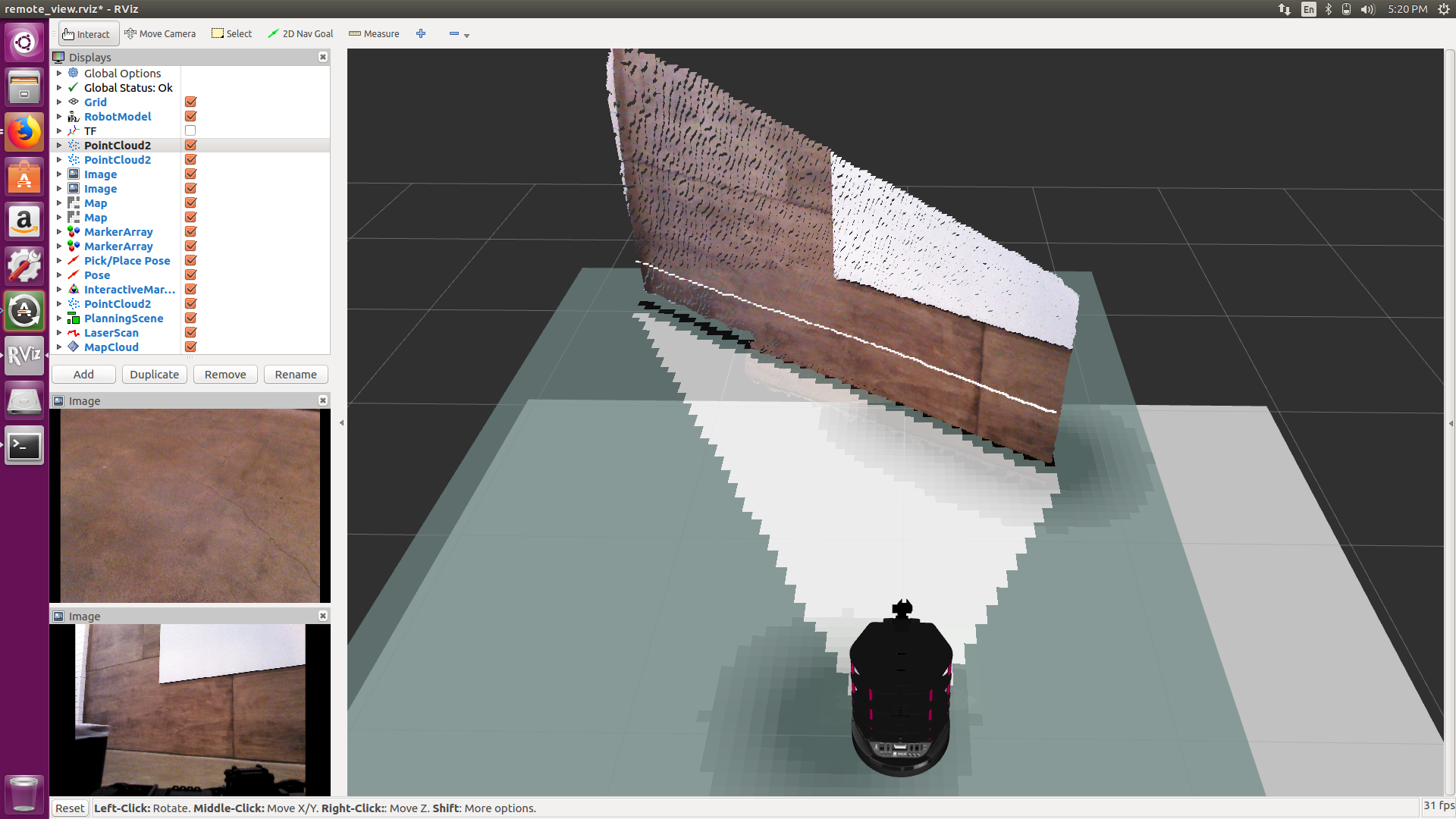Select the Measure tool
1456x819 pixels.
point(374,34)
